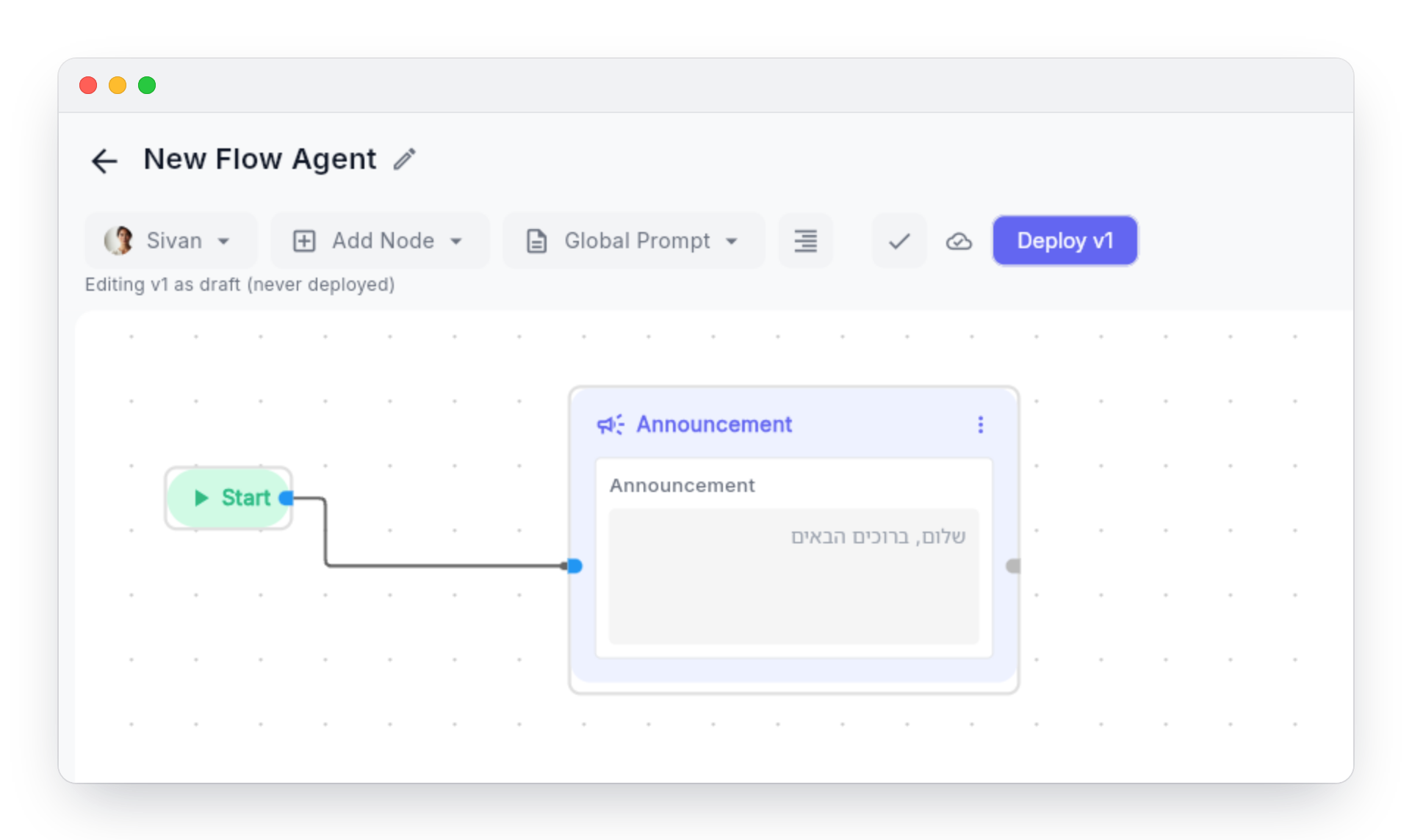The image size is (1412, 840).
Task: Click the megaphone icon on Announcement node
Action: [x=610, y=424]
